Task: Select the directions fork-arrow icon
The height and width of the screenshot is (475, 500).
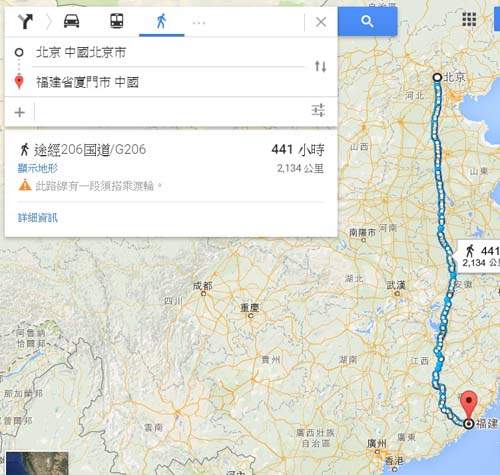Action: click(25, 22)
